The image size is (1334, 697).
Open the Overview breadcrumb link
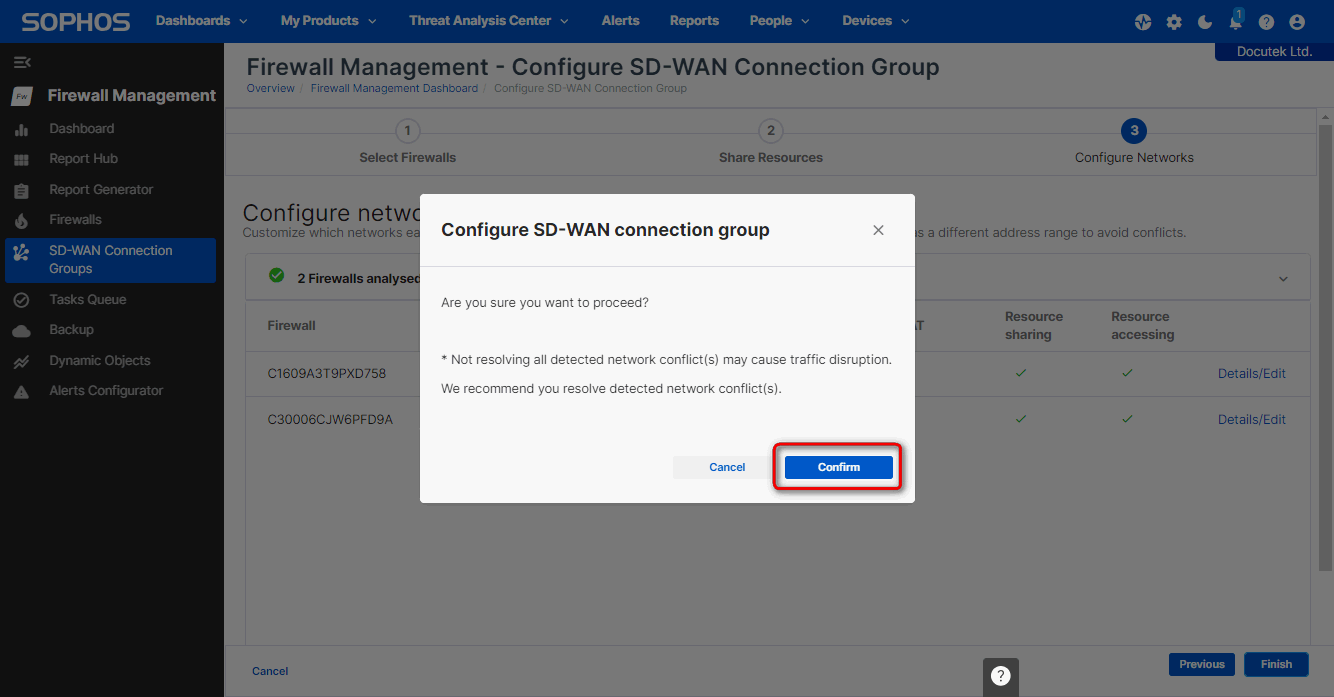270,88
